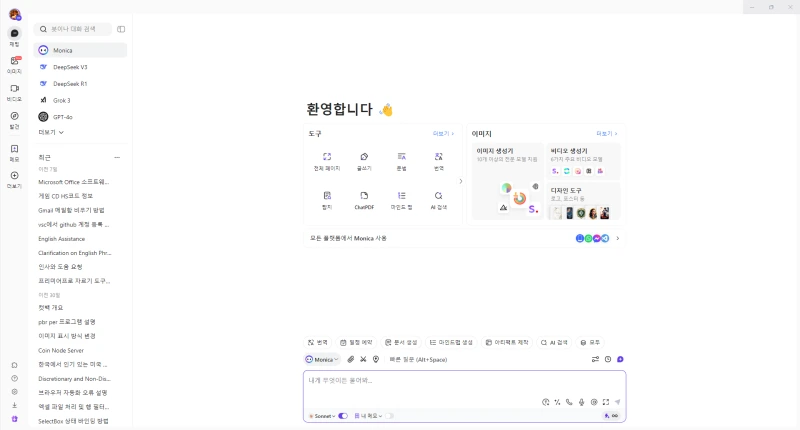
Task: Click the paperclip attach file icon
Action: pyautogui.click(x=351, y=359)
